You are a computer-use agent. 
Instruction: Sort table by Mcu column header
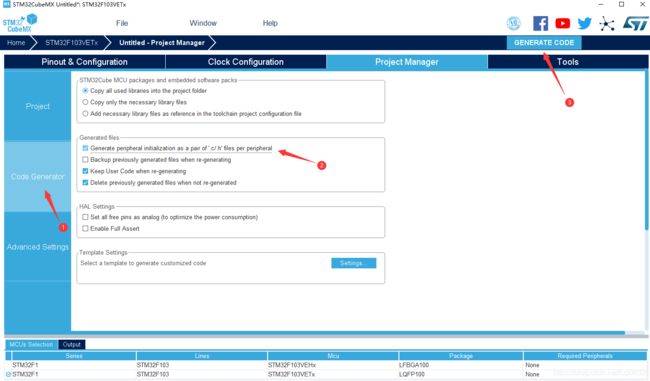click(333, 356)
